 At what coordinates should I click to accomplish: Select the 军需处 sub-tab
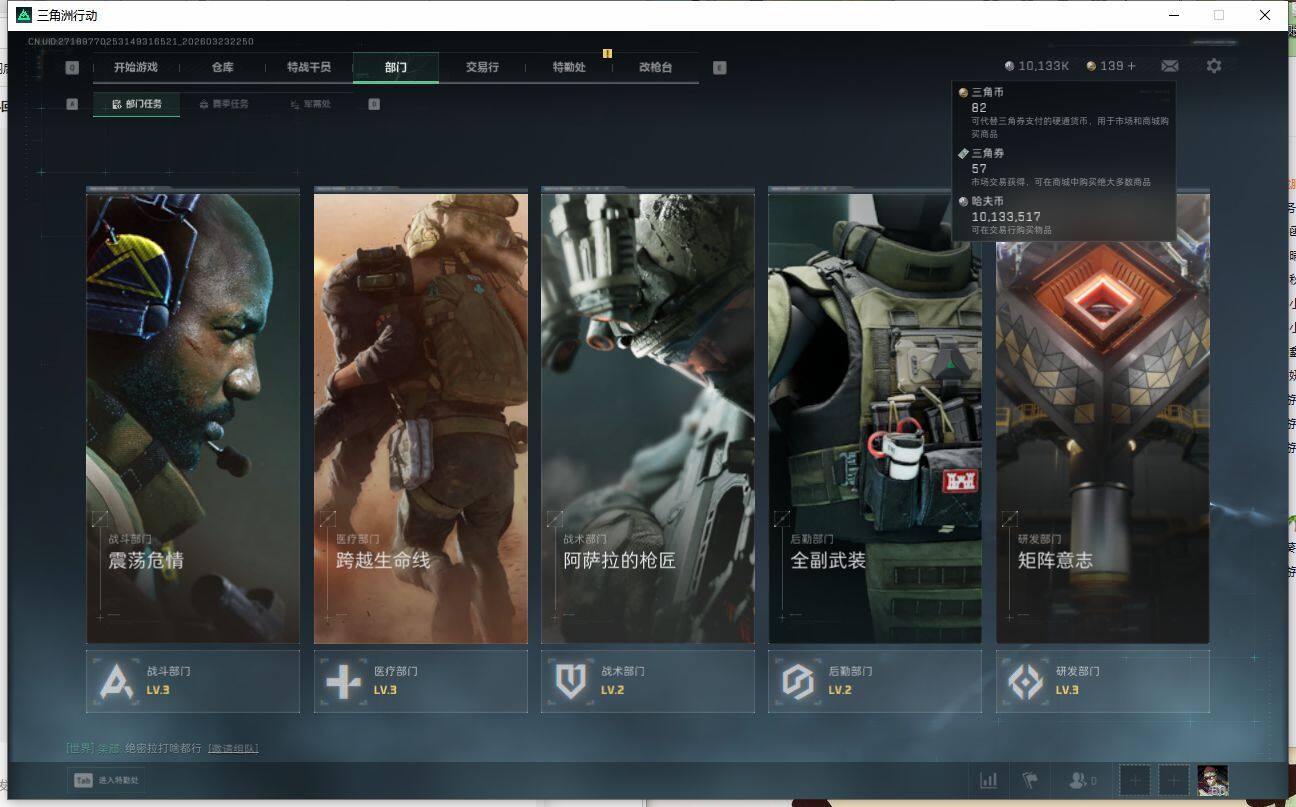click(311, 103)
